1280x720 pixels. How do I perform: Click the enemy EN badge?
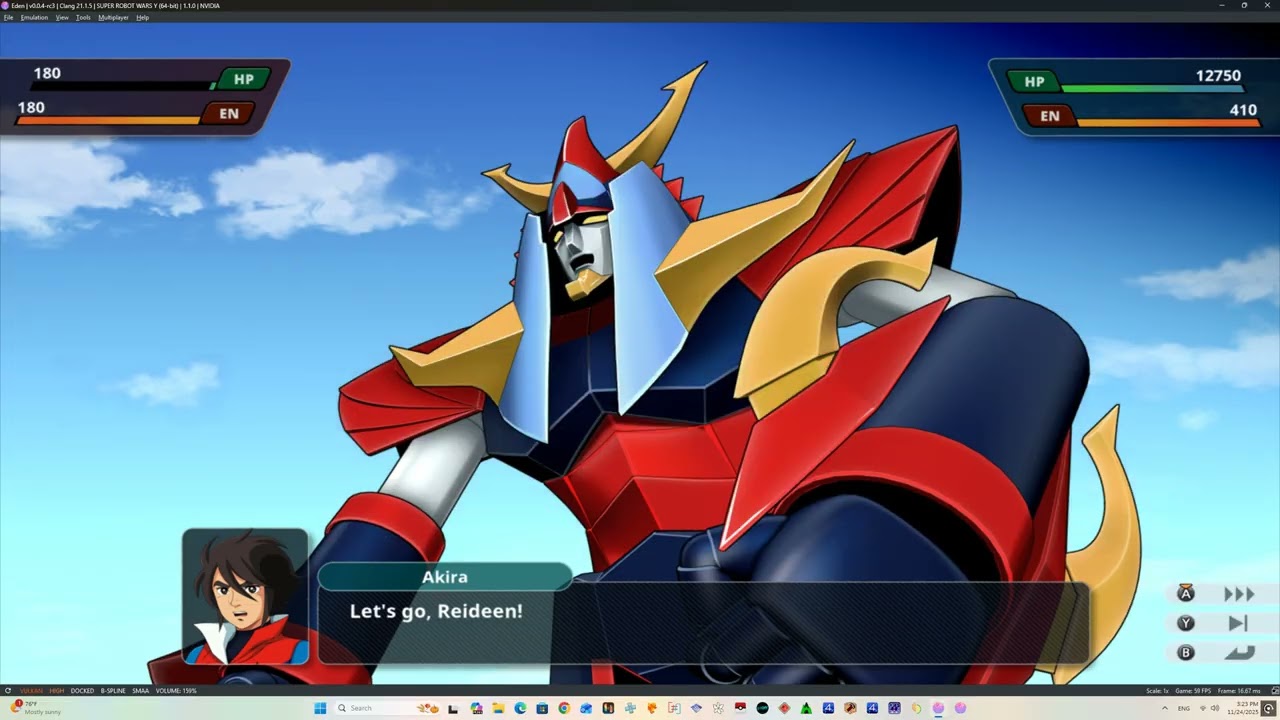coord(228,114)
